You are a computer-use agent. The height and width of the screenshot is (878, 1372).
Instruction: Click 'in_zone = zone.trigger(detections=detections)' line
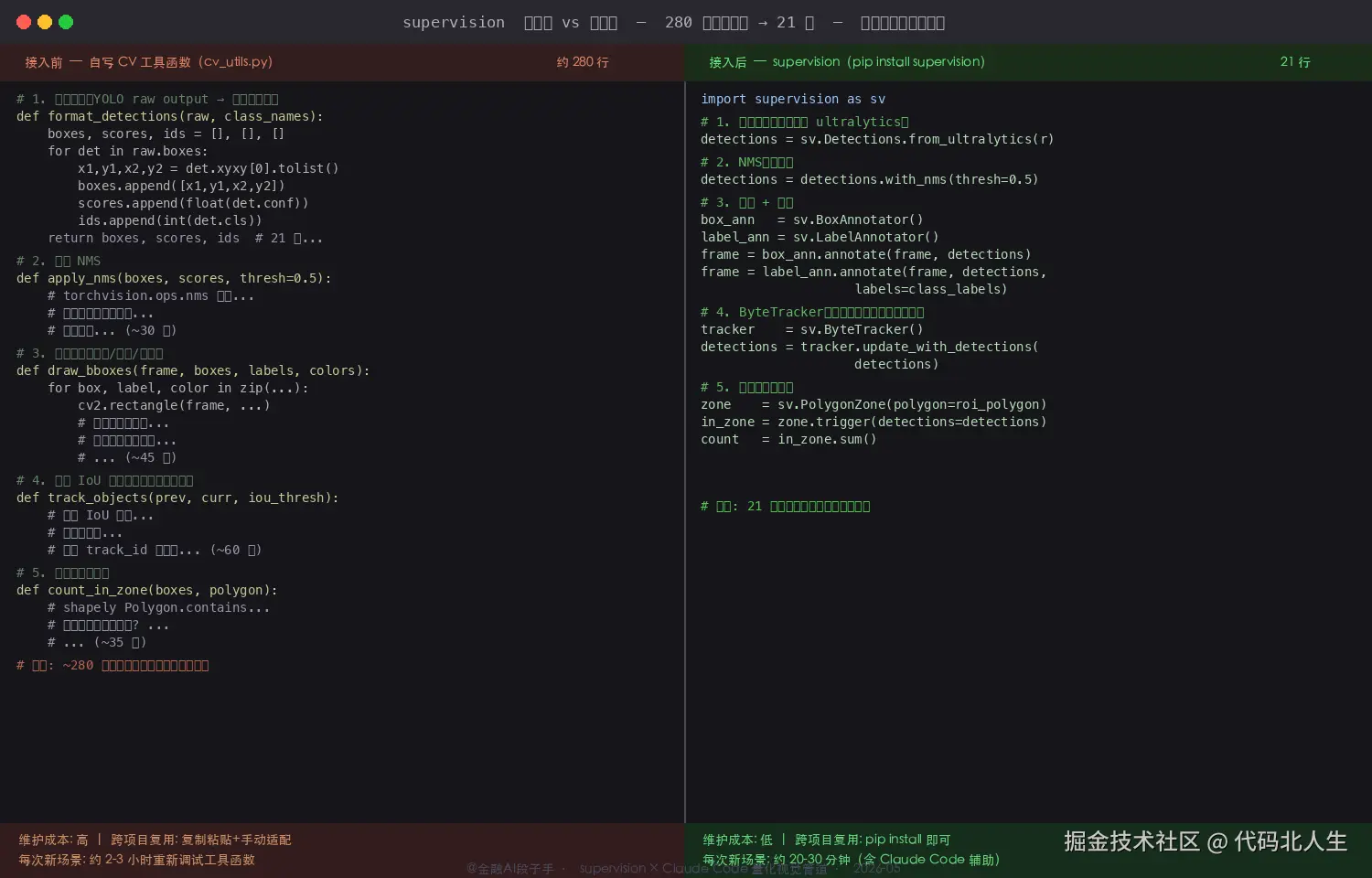874,422
